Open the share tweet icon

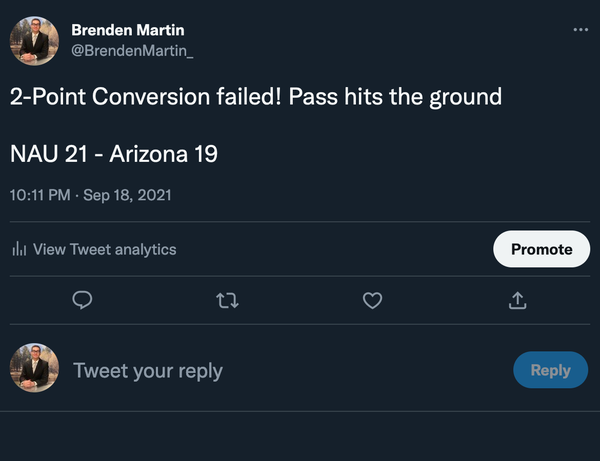518,300
